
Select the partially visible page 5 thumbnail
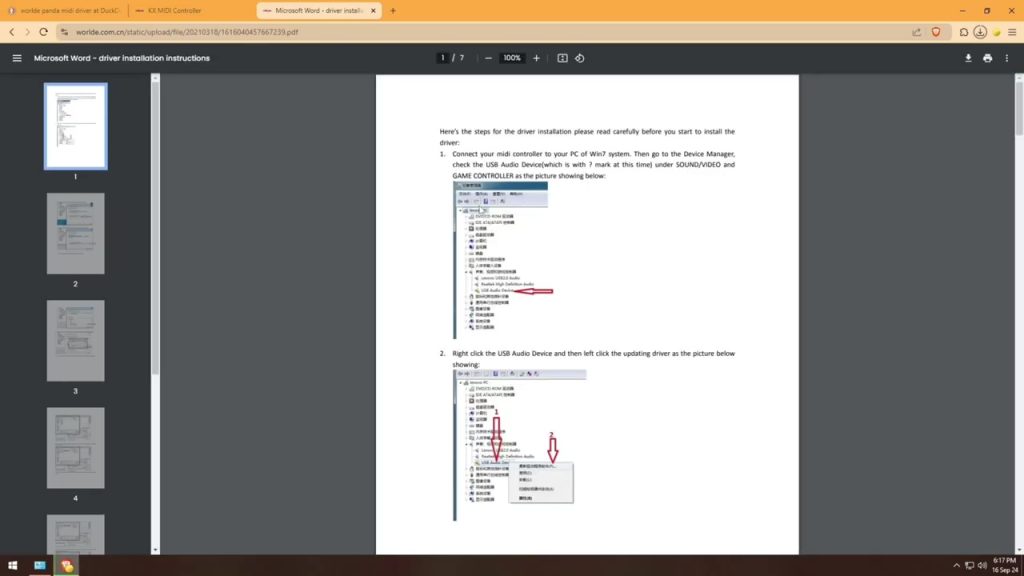(x=76, y=534)
